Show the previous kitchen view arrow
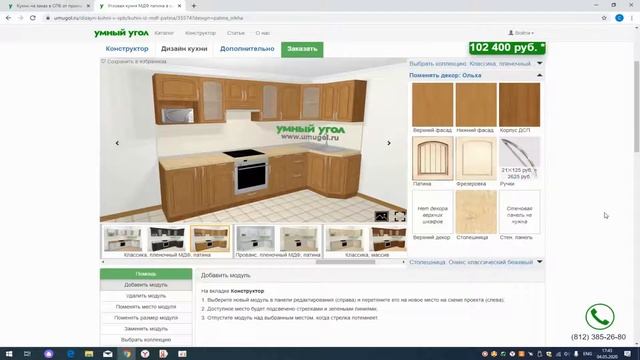 117,143
